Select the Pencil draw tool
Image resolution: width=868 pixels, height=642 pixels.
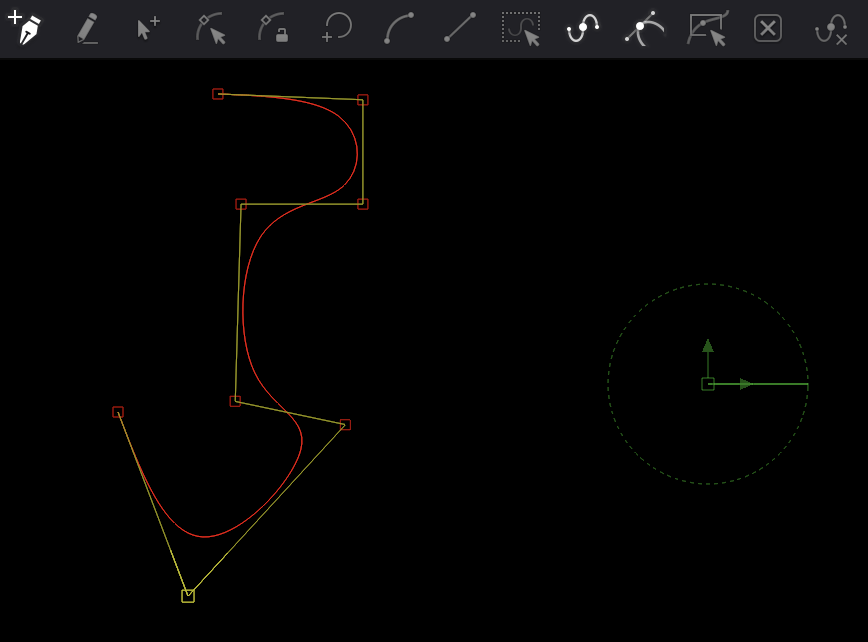tap(87, 28)
